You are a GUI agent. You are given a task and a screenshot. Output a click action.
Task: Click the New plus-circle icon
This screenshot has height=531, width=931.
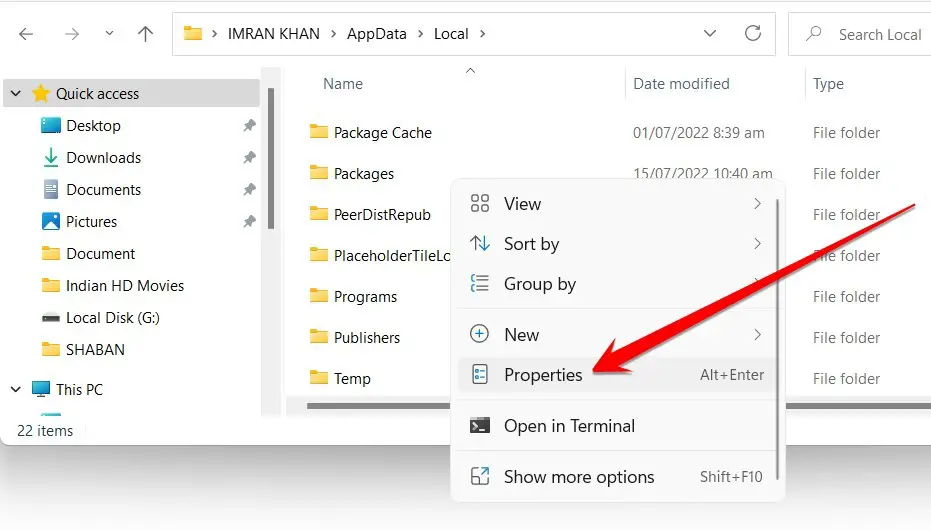pos(480,334)
